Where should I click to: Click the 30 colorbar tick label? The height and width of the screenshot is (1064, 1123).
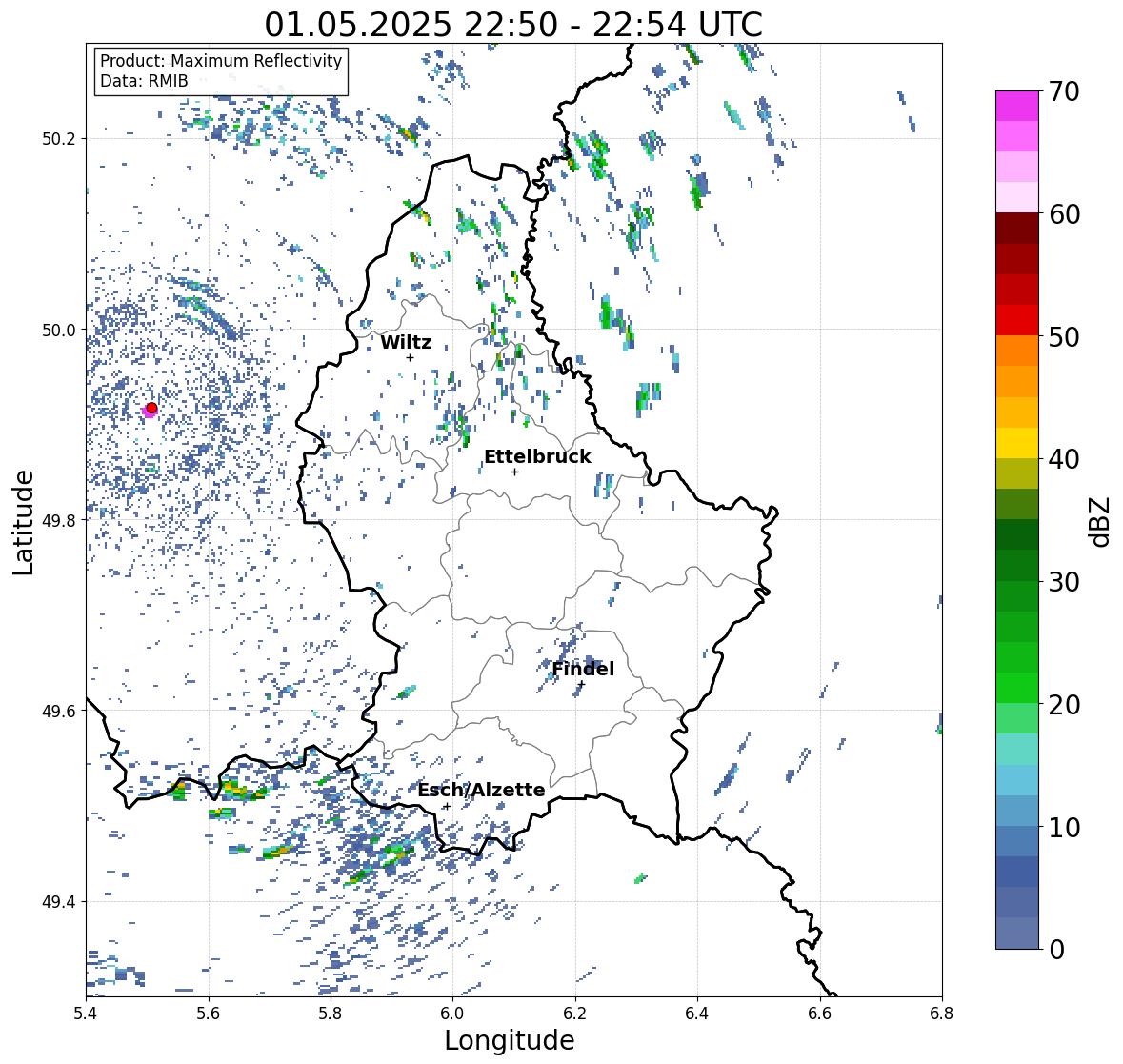pyautogui.click(x=1064, y=582)
